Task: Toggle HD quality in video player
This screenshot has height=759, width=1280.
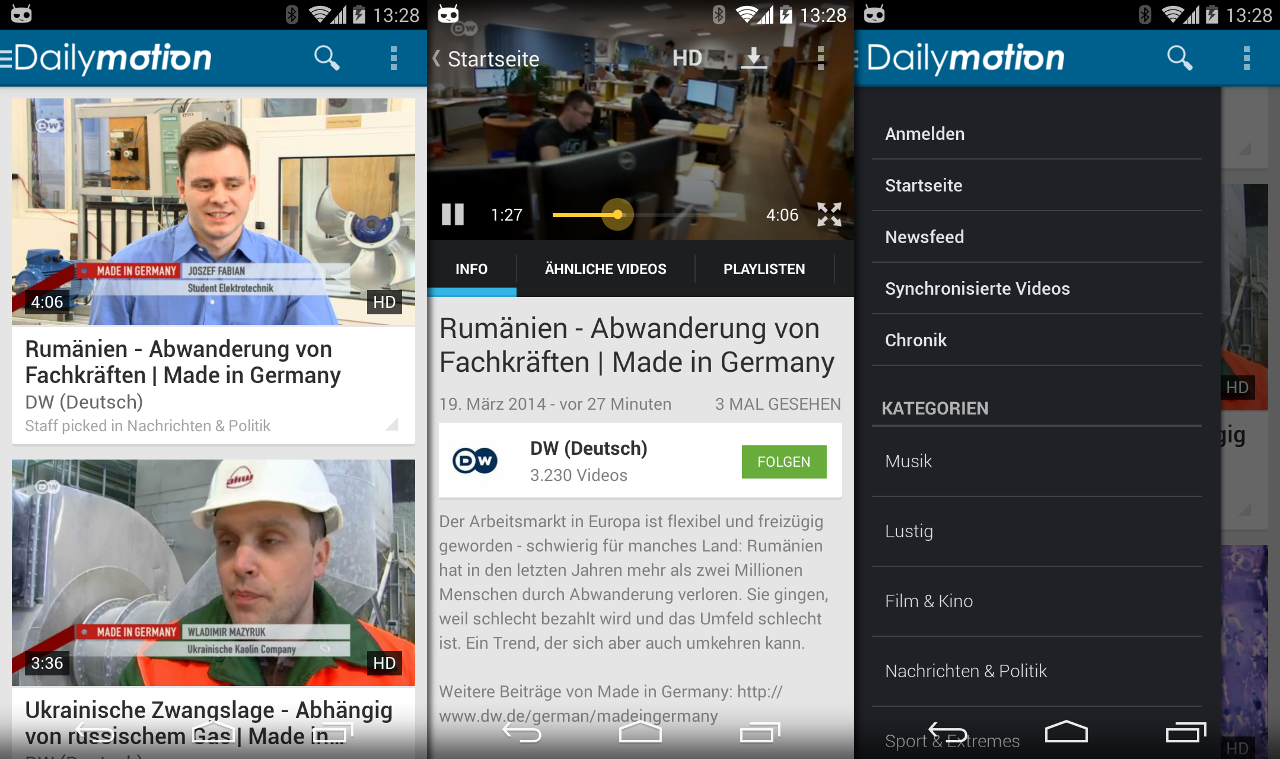Action: pyautogui.click(x=687, y=58)
